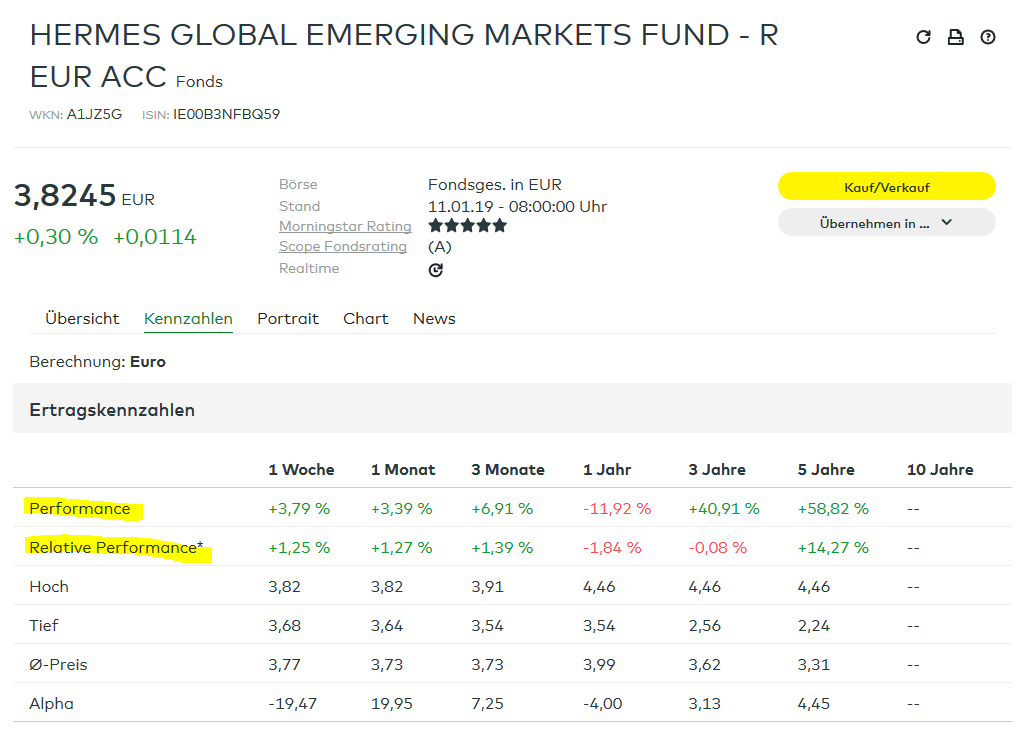This screenshot has height=741, width=1034.
Task: Click the Realtime refresh icon
Action: [435, 270]
